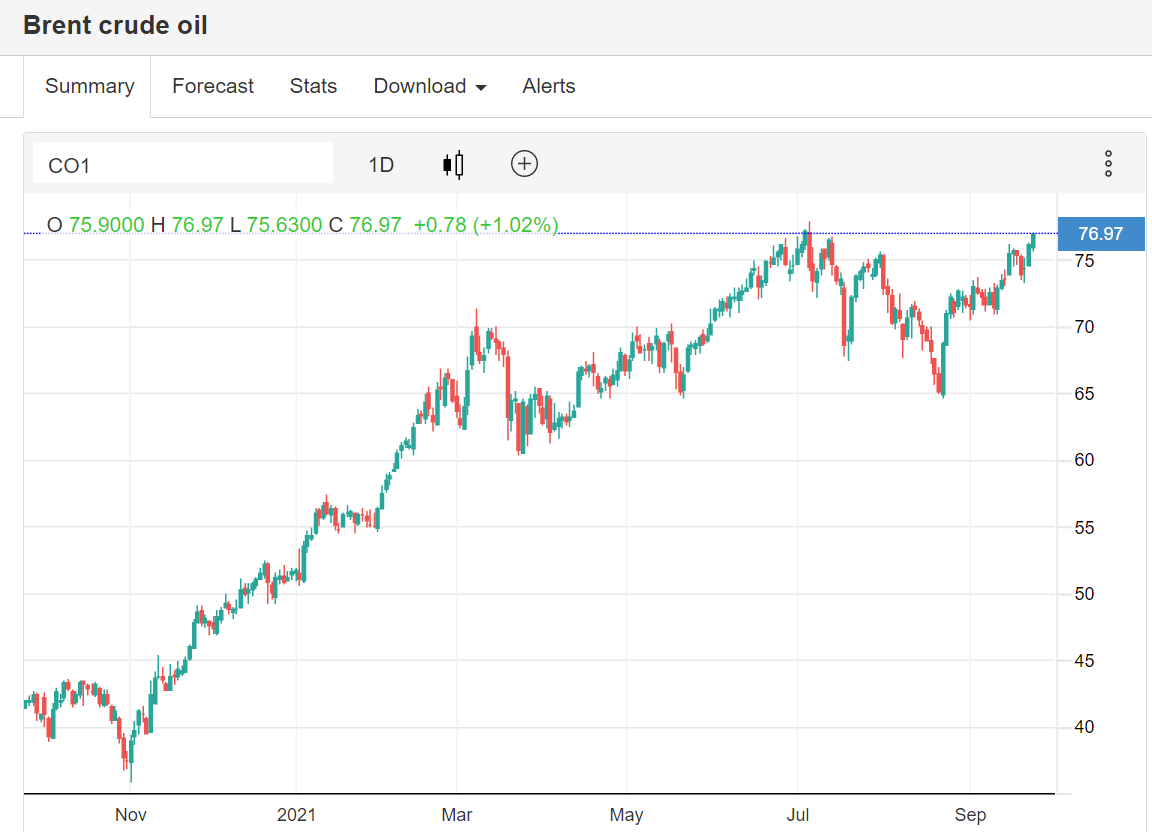Viewport: 1152px width, 832px height.
Task: Click the circled plus compare icon
Action: (x=524, y=164)
